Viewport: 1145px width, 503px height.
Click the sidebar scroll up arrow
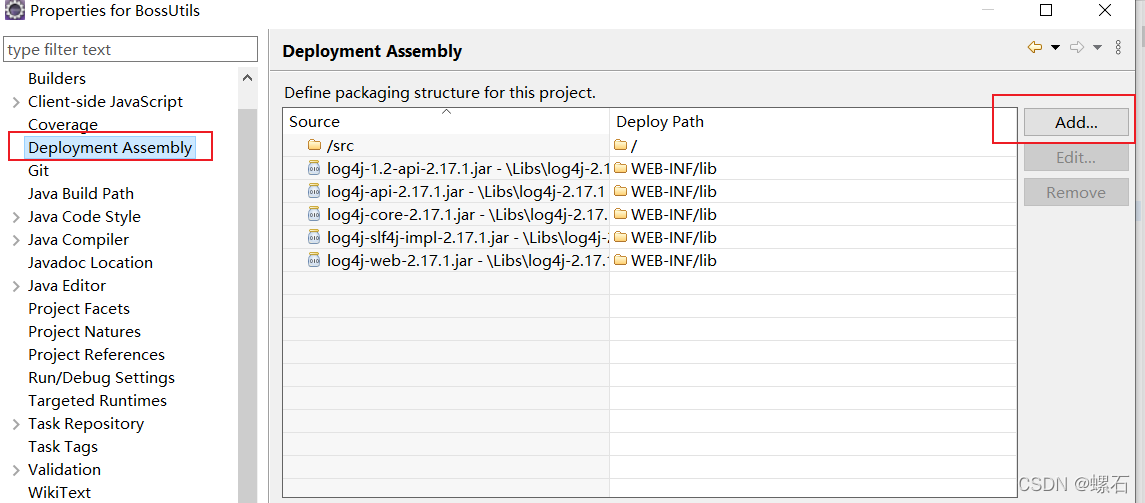(248, 77)
